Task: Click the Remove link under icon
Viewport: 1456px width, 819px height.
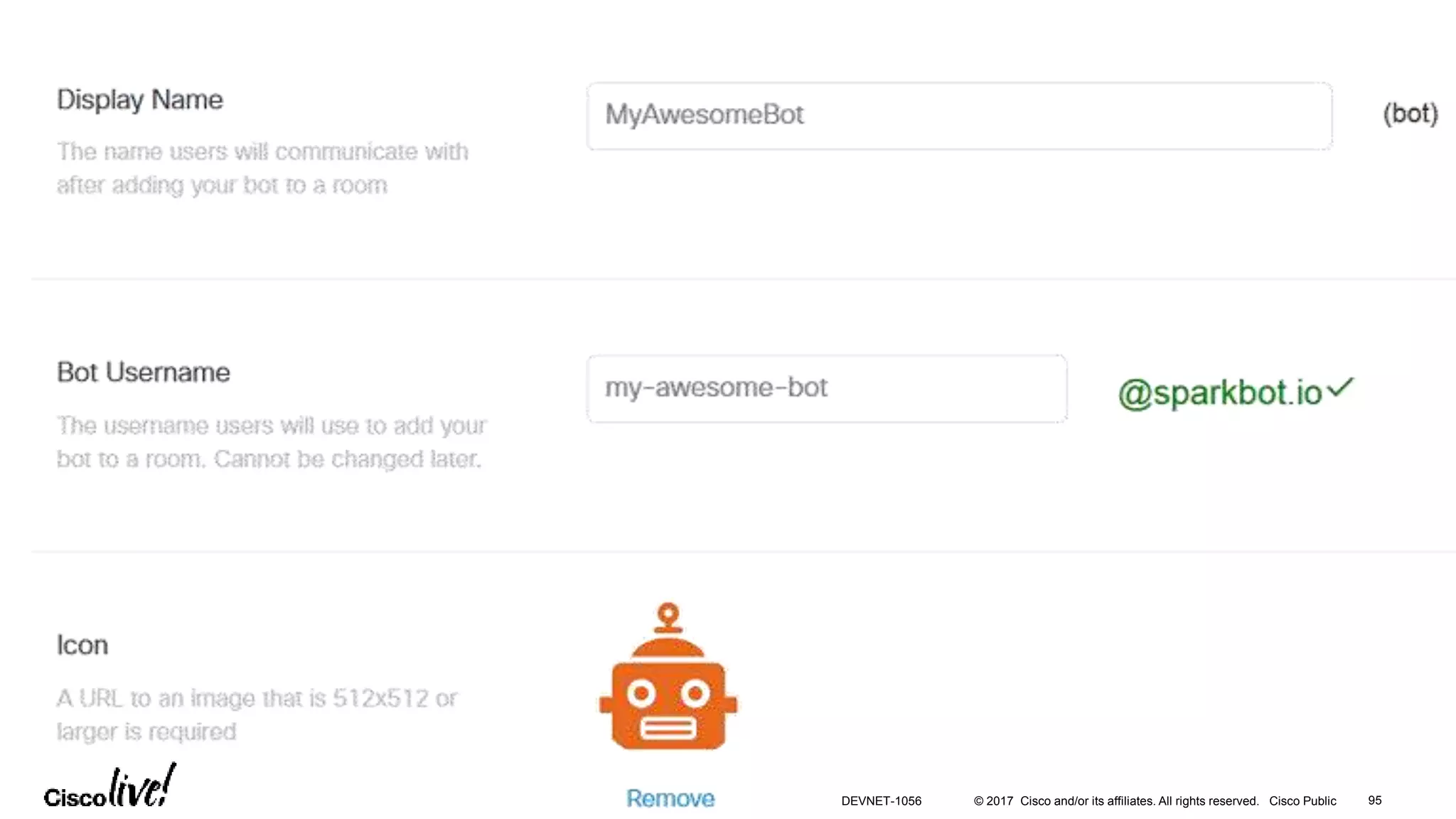Action: coord(670,798)
